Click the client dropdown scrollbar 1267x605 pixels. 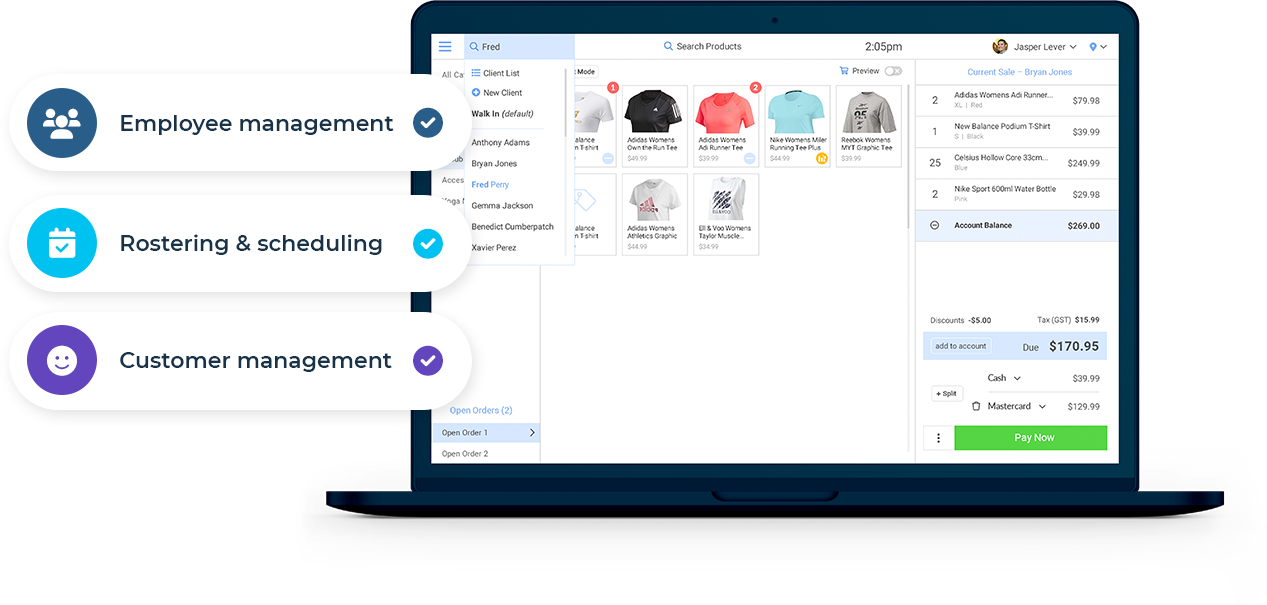[x=566, y=102]
